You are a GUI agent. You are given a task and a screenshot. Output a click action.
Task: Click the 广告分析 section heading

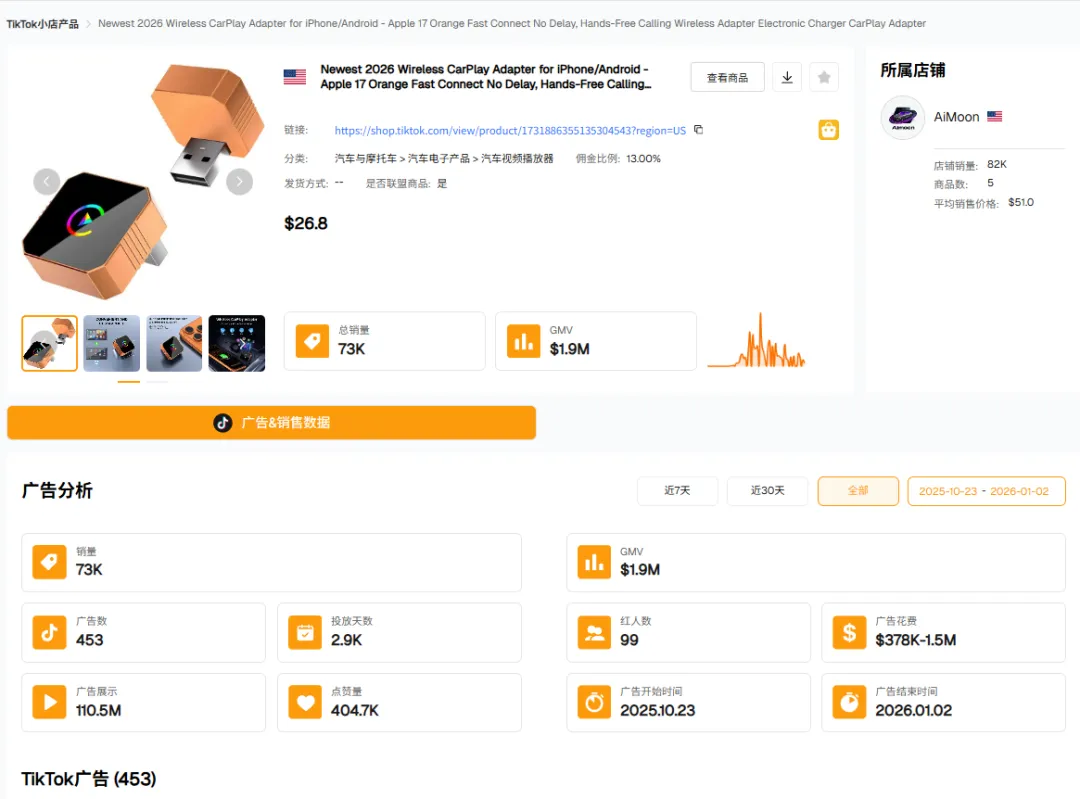57,490
